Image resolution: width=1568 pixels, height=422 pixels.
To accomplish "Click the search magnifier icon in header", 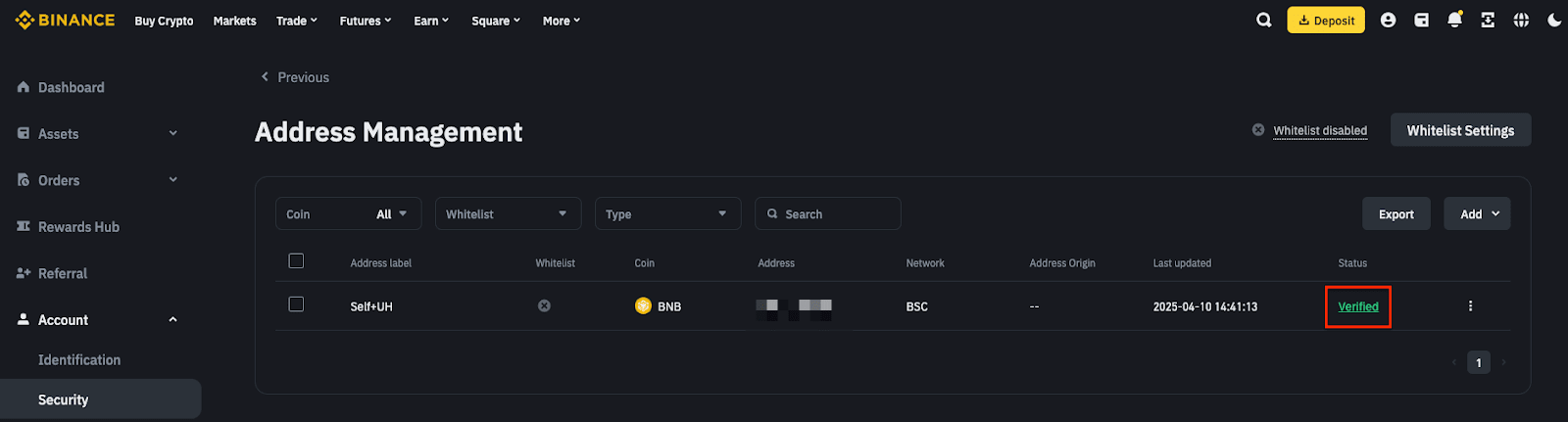I will coord(1264,20).
